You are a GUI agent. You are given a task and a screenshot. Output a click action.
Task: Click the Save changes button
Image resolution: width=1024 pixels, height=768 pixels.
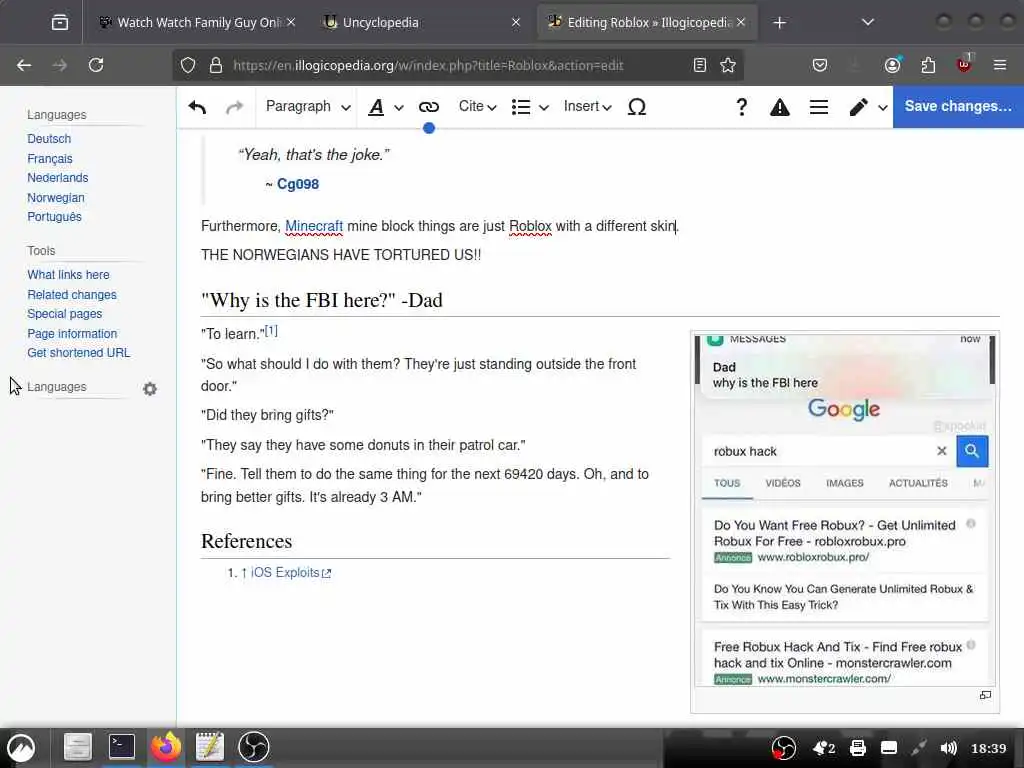[958, 106]
